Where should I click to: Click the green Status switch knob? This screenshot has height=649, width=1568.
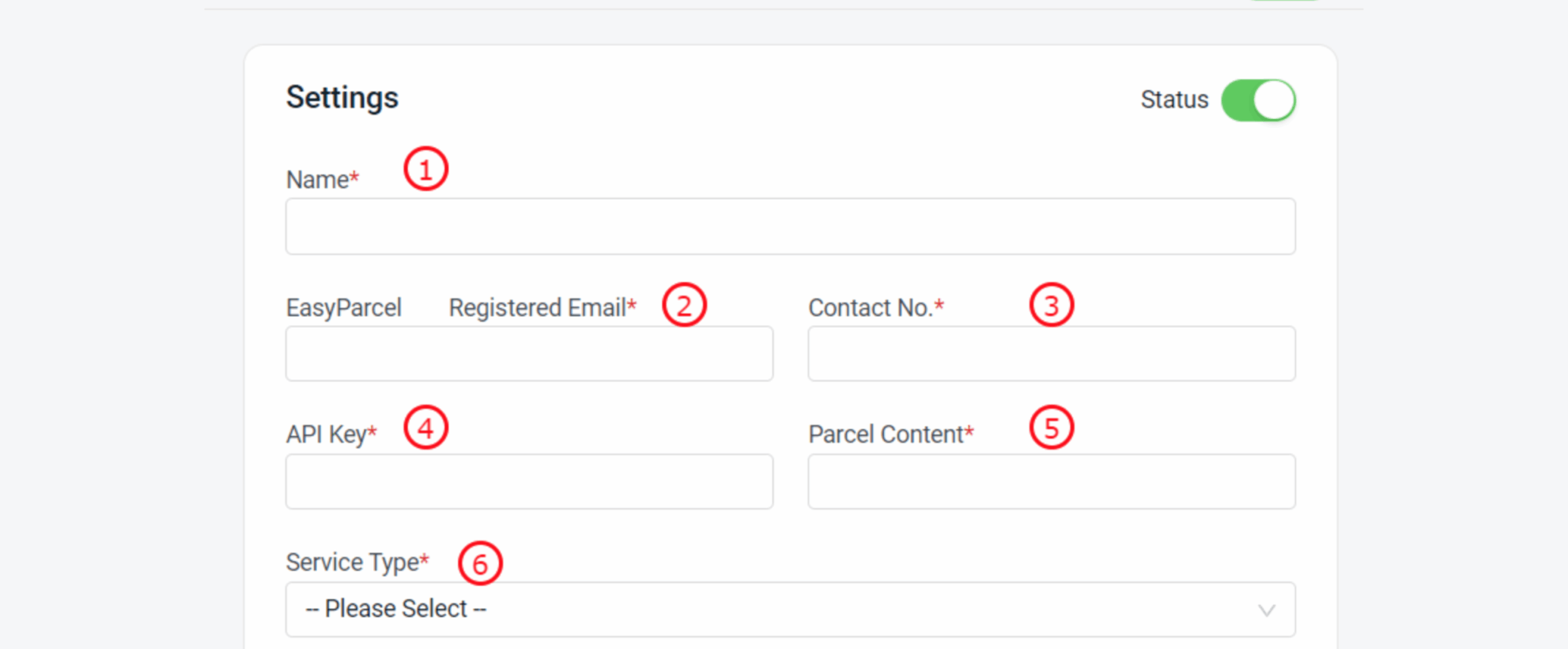tap(1276, 100)
